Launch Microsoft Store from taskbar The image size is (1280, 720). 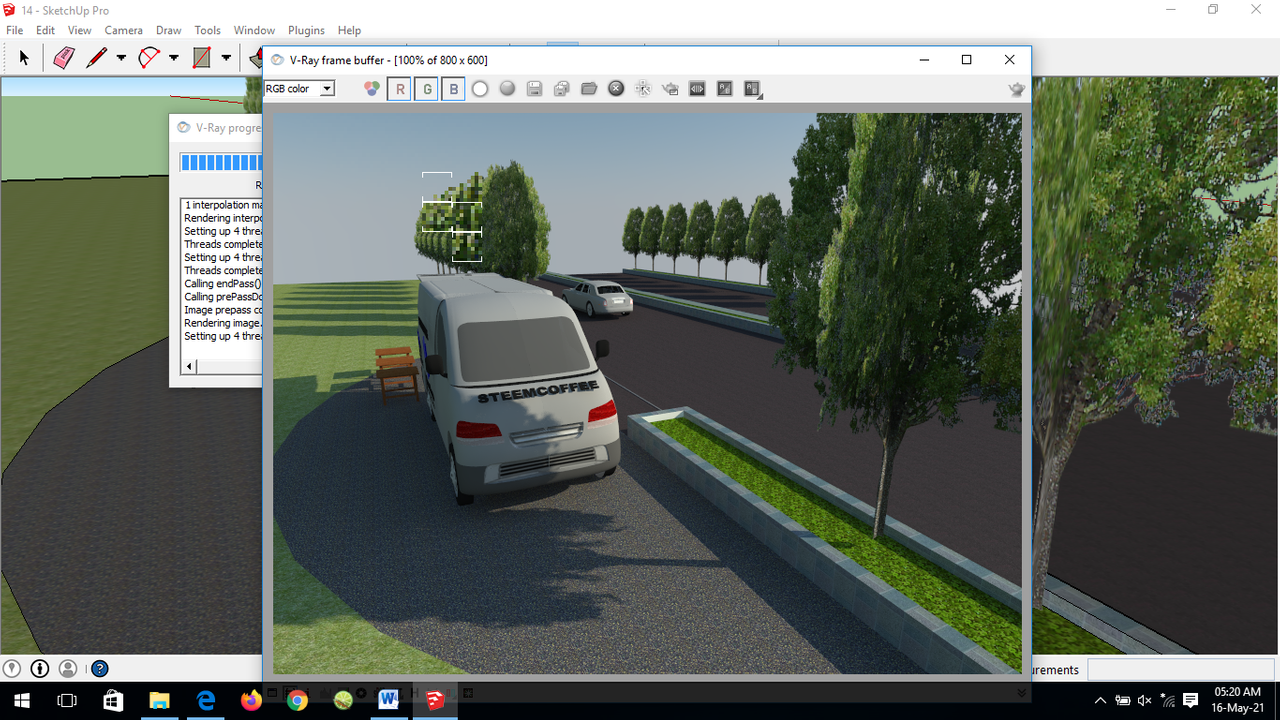(113, 700)
